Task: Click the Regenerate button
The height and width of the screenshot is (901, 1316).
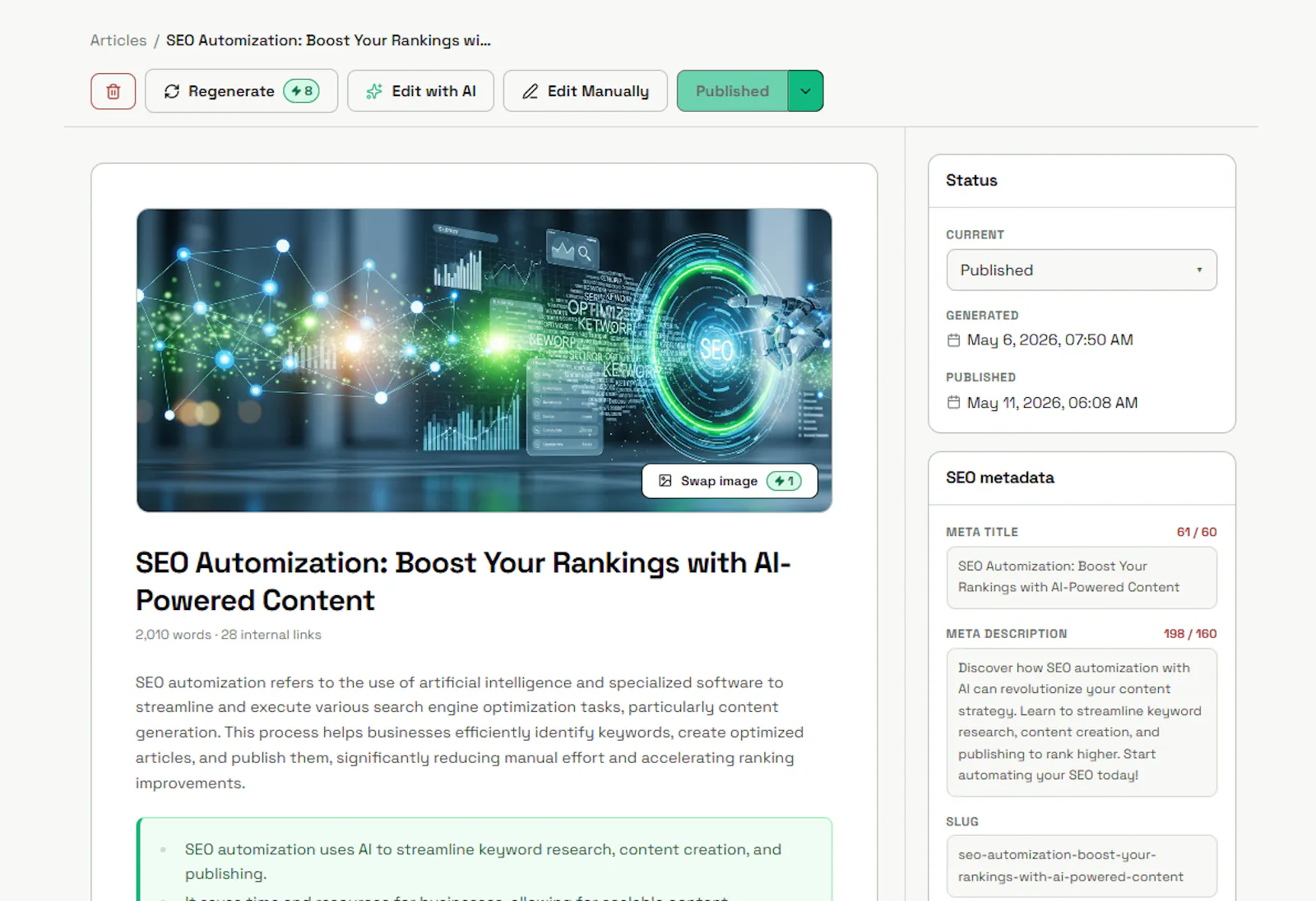Action: (x=241, y=91)
